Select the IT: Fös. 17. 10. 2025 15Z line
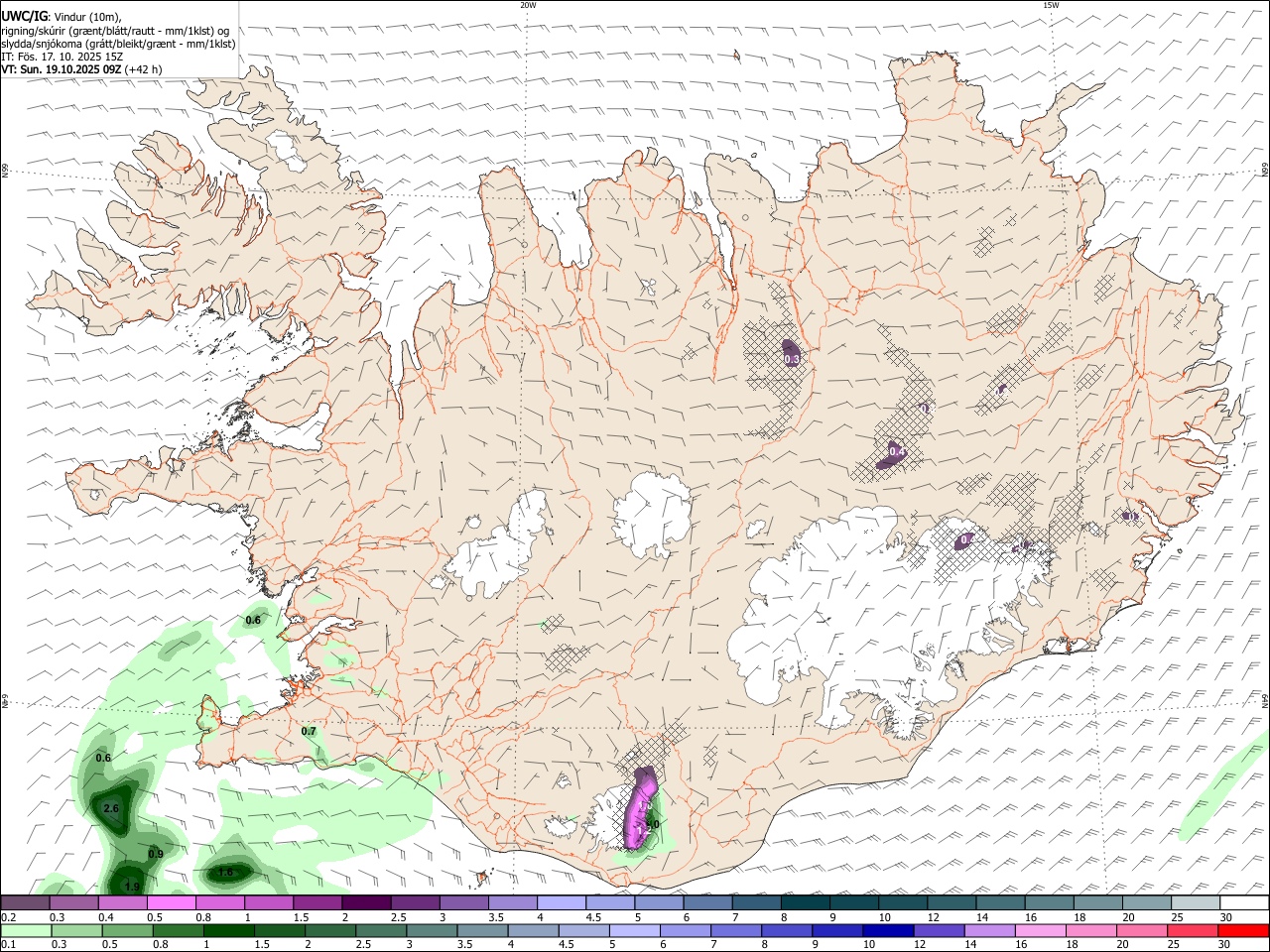 [x=63, y=57]
